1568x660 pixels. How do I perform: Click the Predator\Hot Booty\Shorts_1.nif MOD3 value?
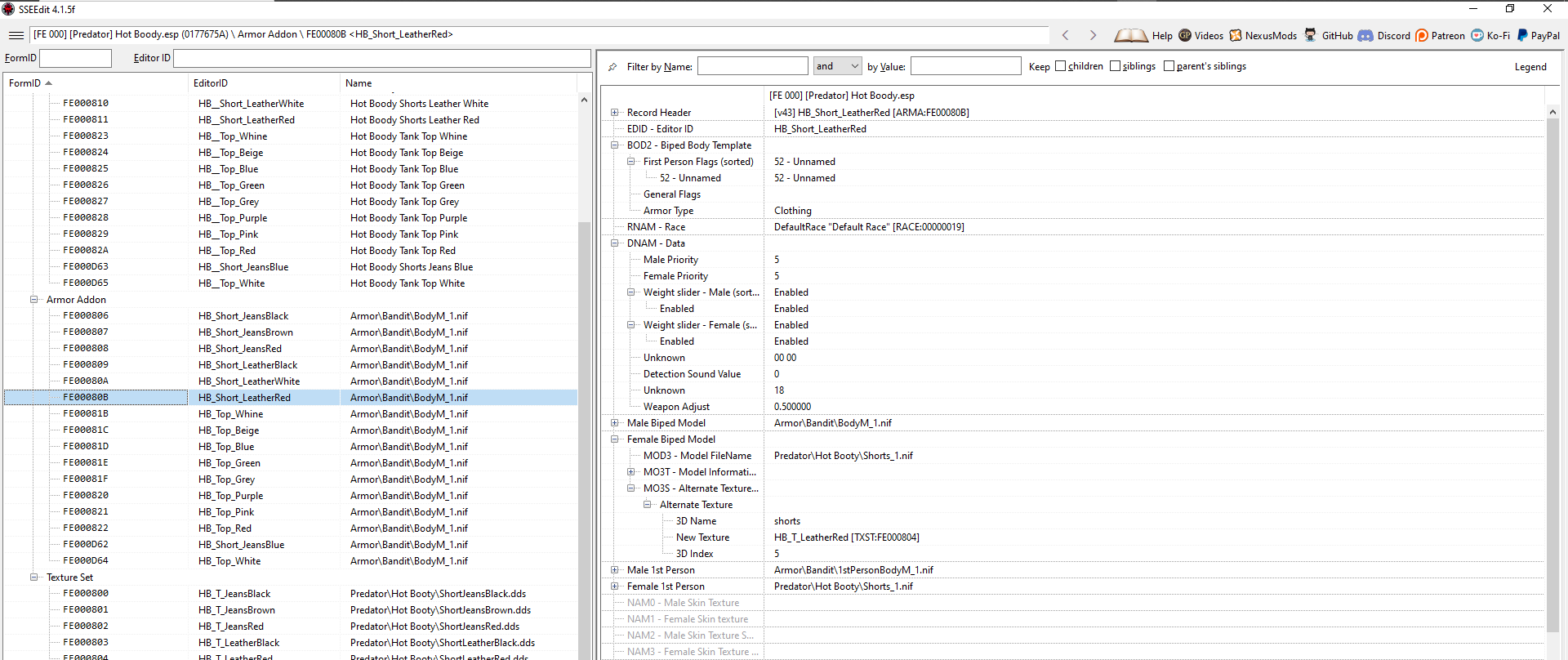pos(843,456)
